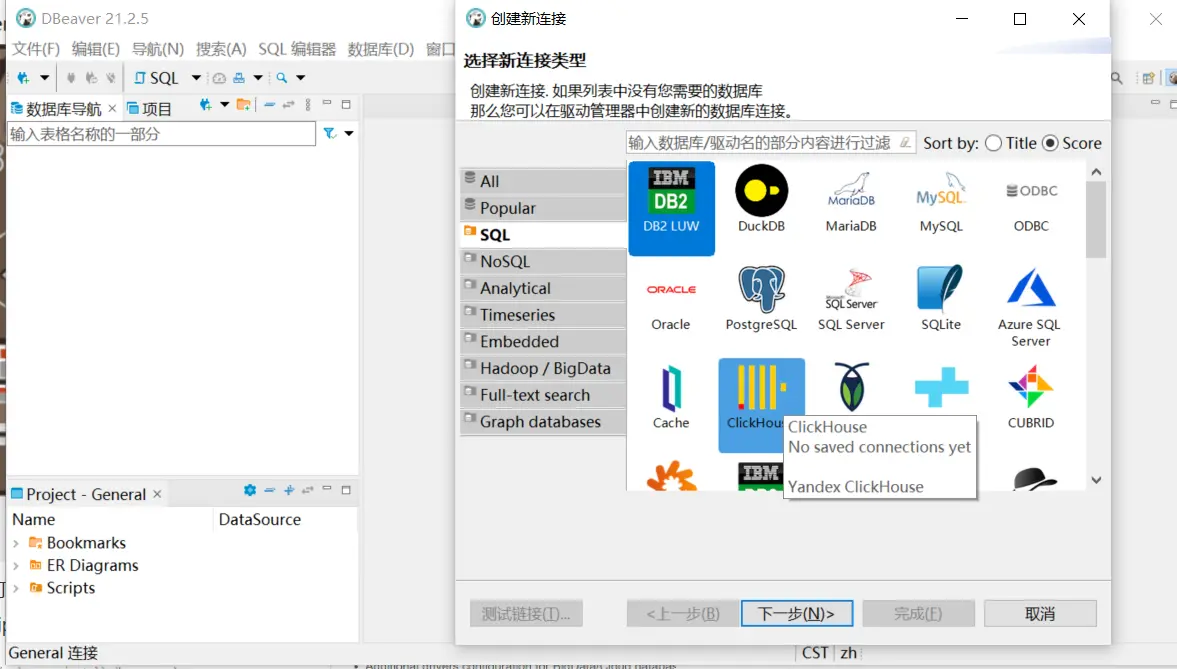Open the 编辑(E) menu
The width and height of the screenshot is (1177, 669).
(x=95, y=49)
